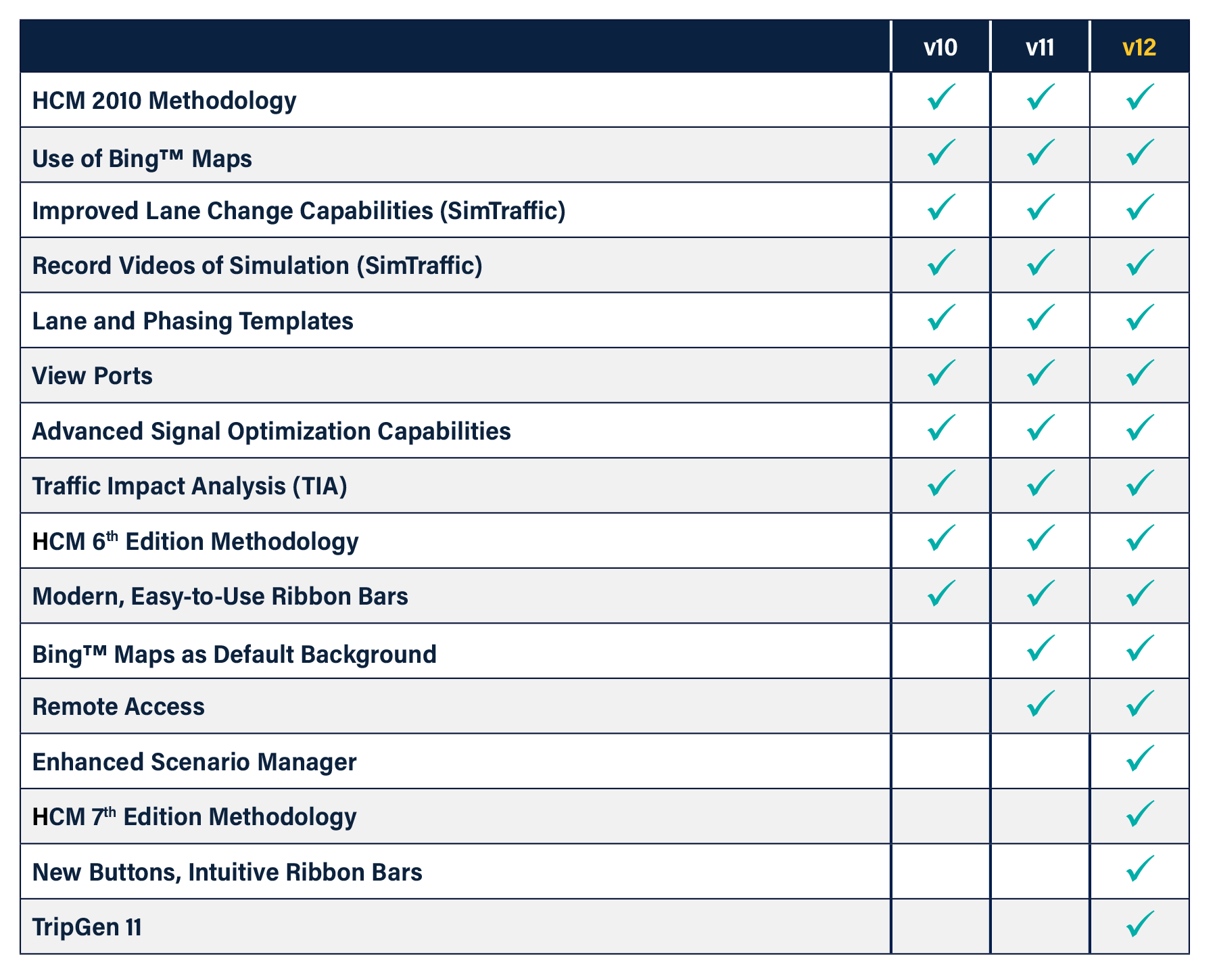1215x980 pixels.
Task: Select the highlighted v12 column header
Action: (1139, 47)
